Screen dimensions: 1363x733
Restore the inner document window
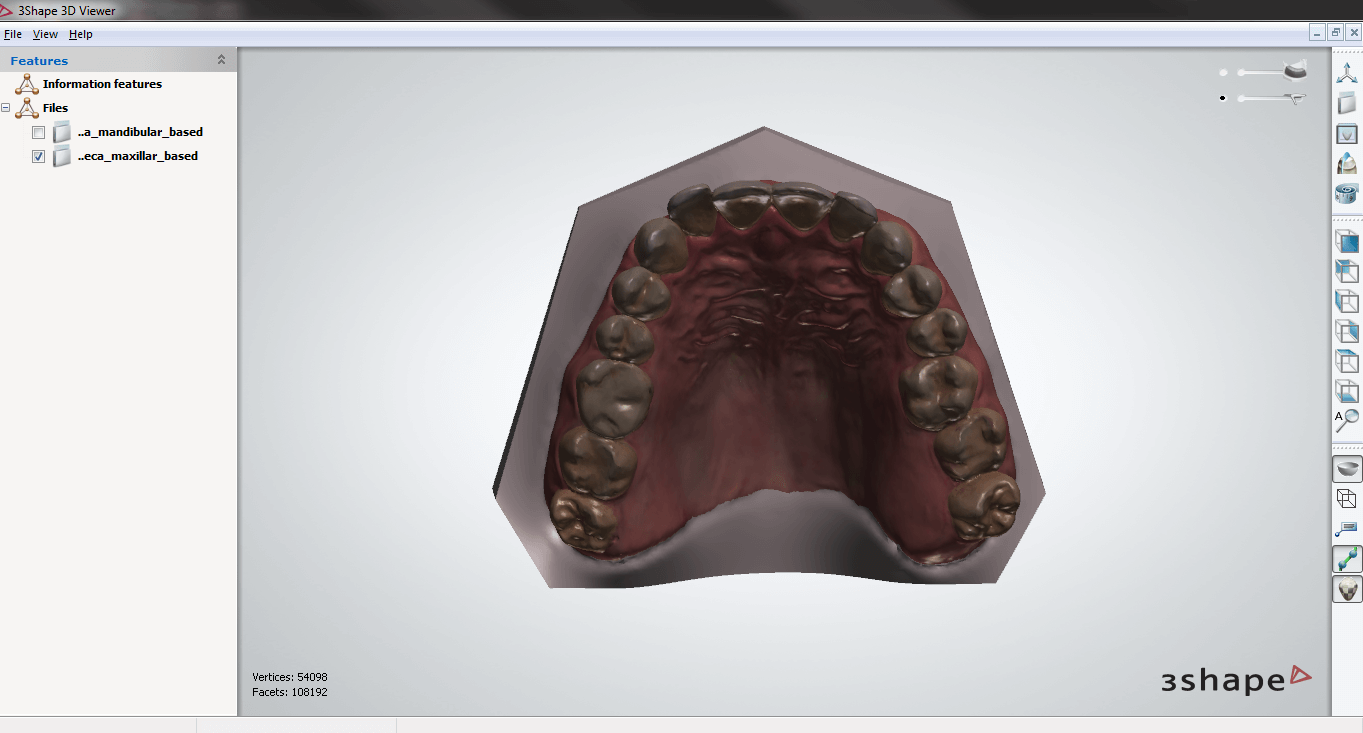click(1336, 33)
